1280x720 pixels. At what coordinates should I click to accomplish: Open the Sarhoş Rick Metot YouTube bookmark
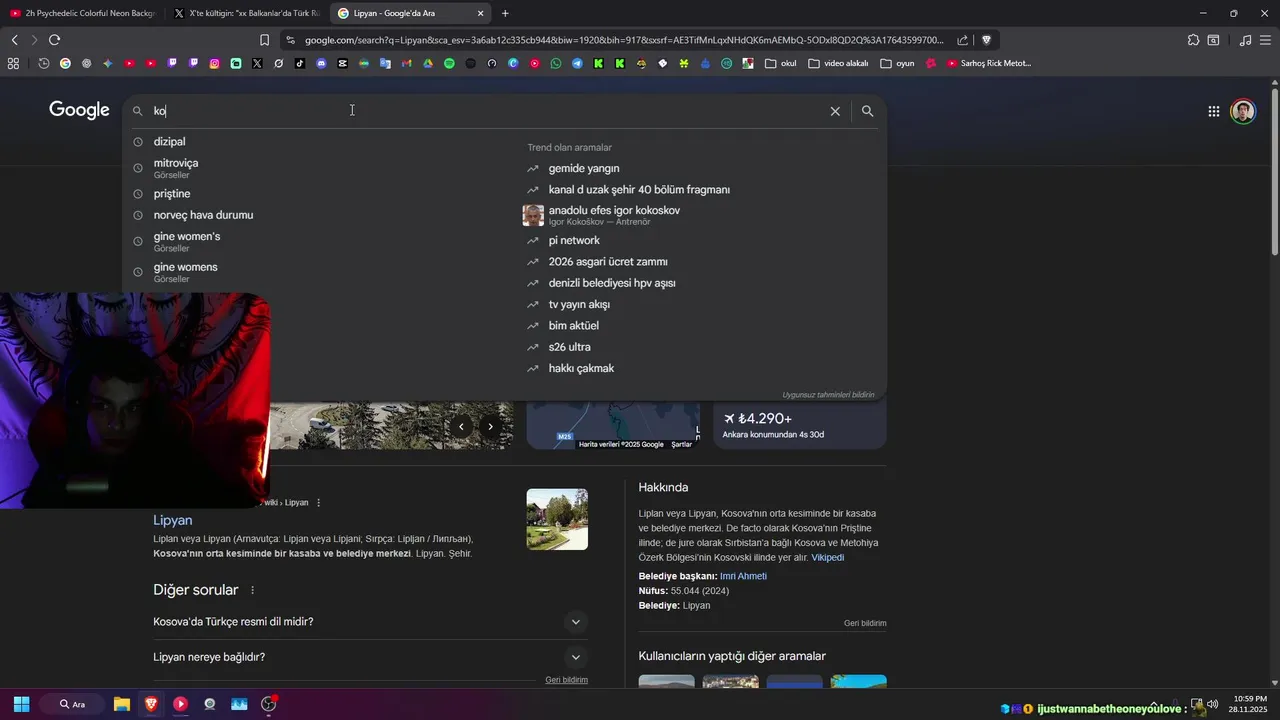click(x=988, y=63)
